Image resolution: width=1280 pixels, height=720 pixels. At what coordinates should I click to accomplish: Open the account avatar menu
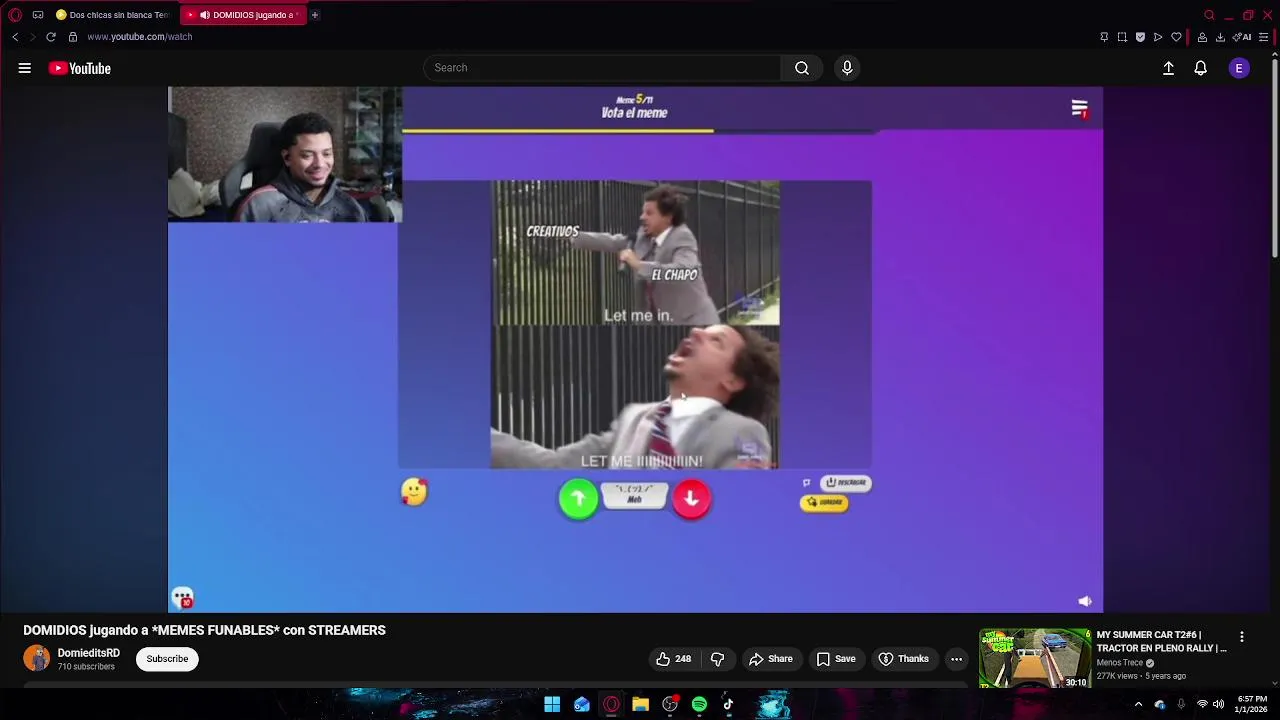coord(1239,68)
